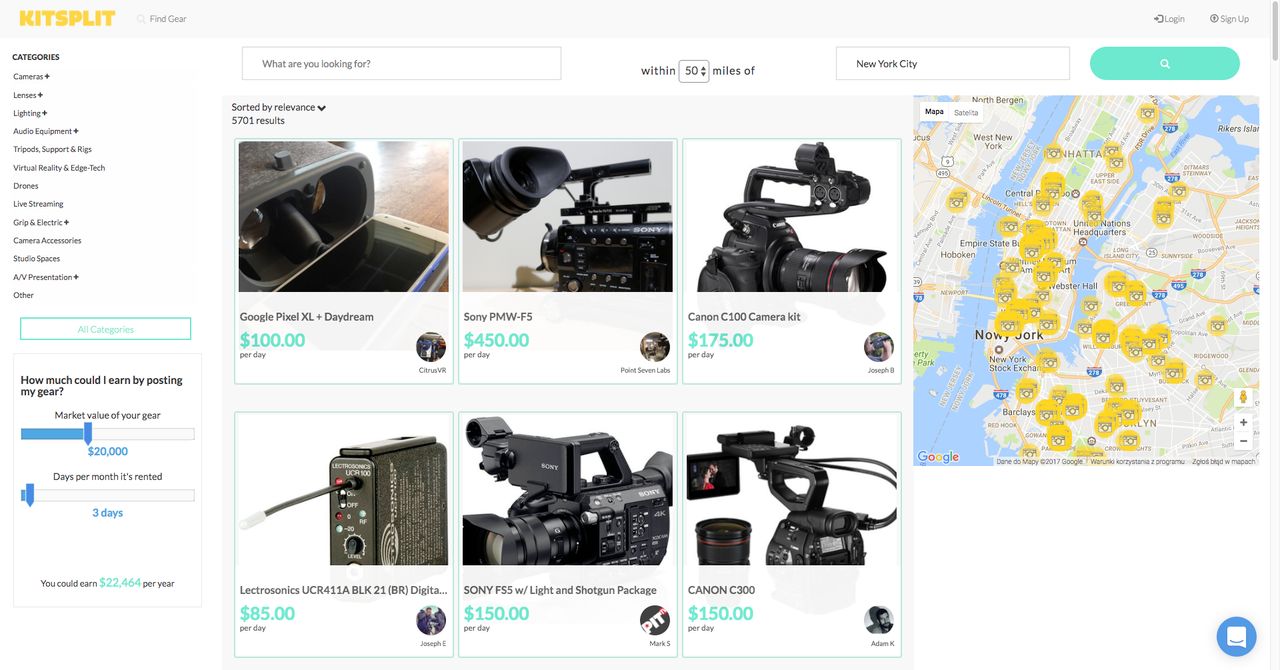The image size is (1280, 670).
Task: Click the $450.00 price of Sony PMW-F5
Action: (496, 340)
